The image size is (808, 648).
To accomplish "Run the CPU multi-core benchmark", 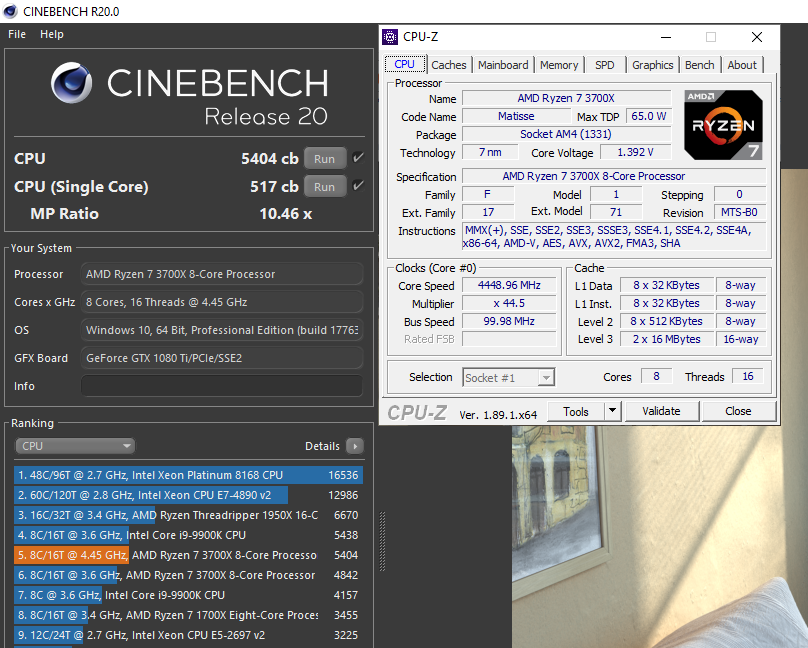I will (x=325, y=159).
